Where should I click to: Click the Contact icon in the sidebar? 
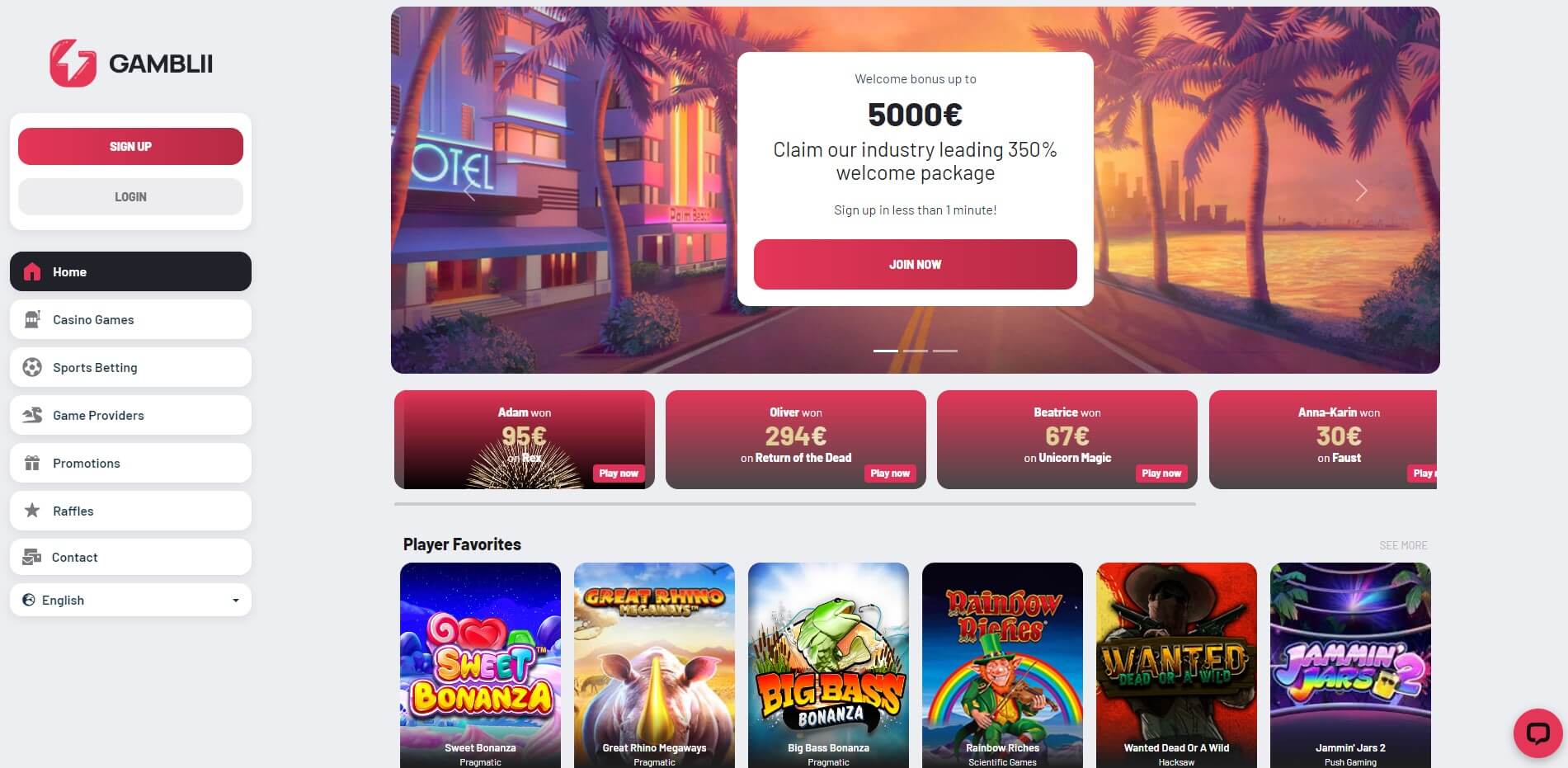[32, 557]
